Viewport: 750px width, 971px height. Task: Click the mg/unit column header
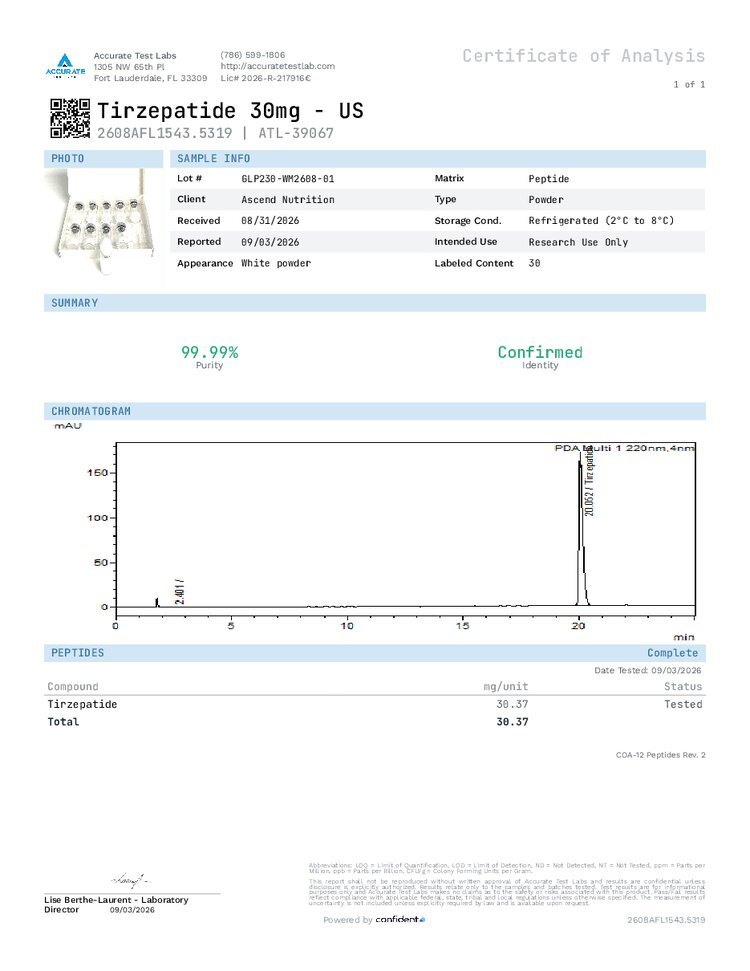pyautogui.click(x=505, y=686)
